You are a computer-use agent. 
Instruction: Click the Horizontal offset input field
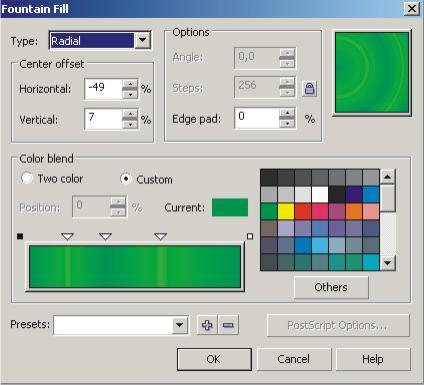(x=103, y=89)
